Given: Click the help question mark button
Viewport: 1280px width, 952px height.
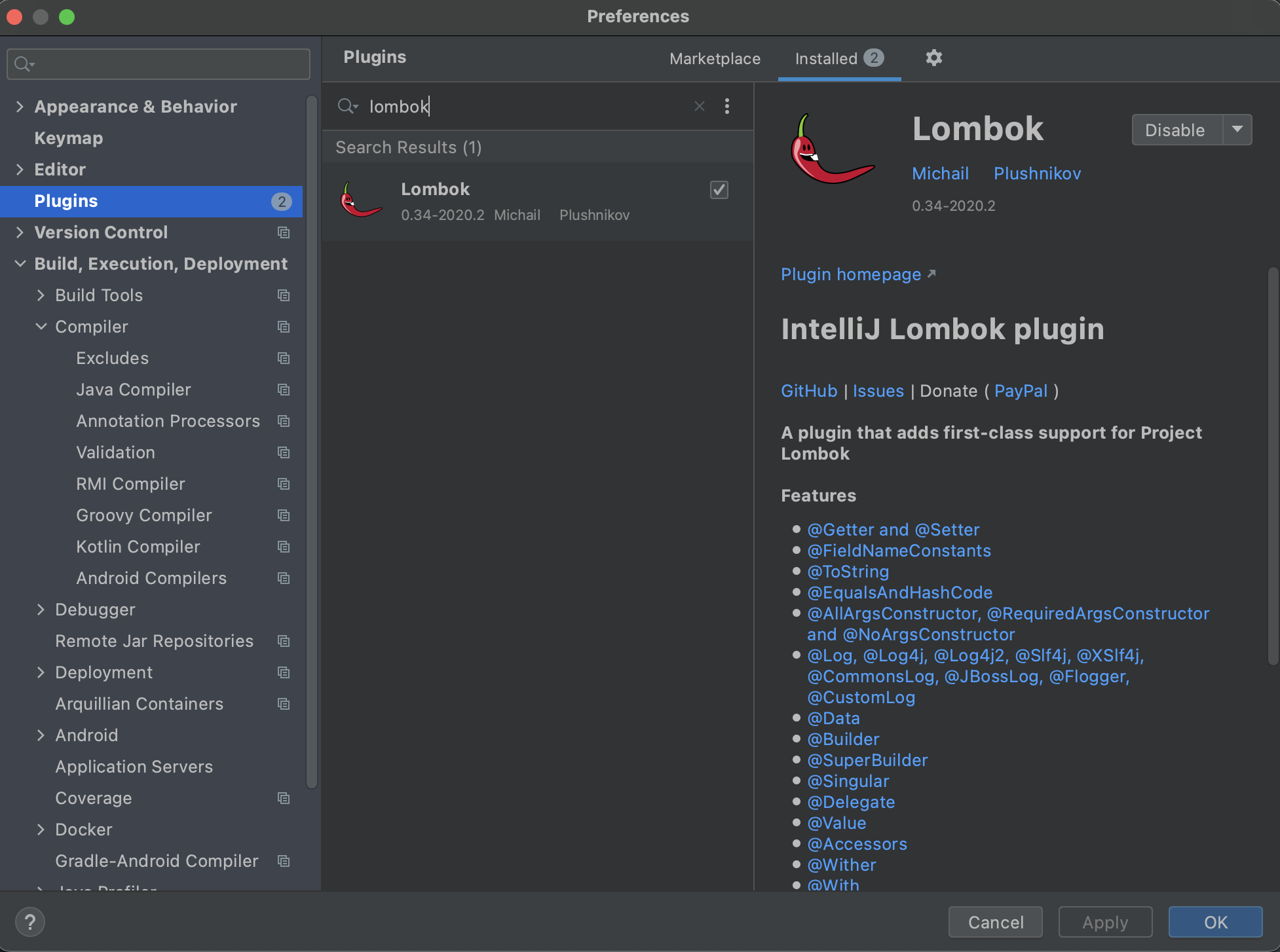Looking at the screenshot, I should [x=29, y=922].
